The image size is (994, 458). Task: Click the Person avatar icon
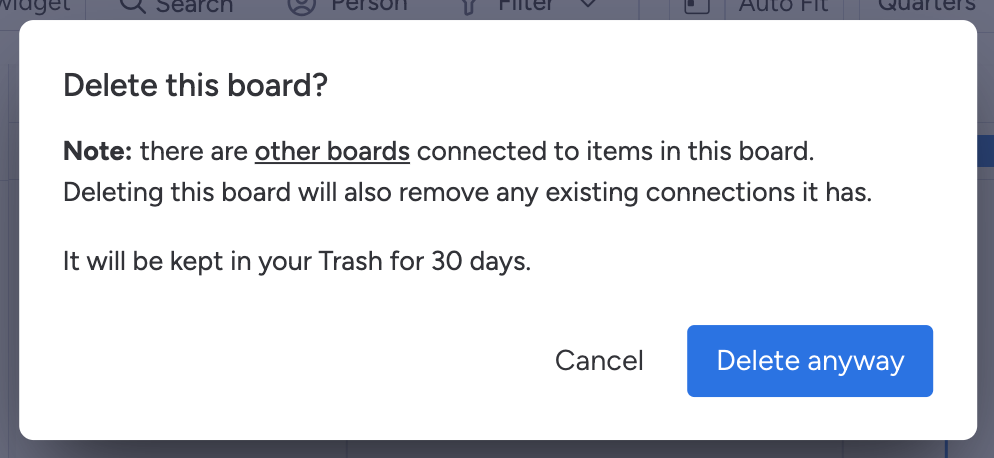300,6
